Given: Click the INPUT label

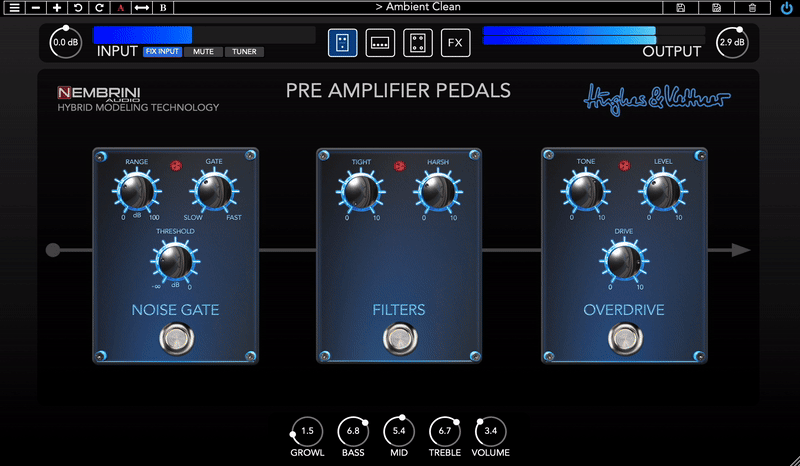Looking at the screenshot, I should 117,52.
